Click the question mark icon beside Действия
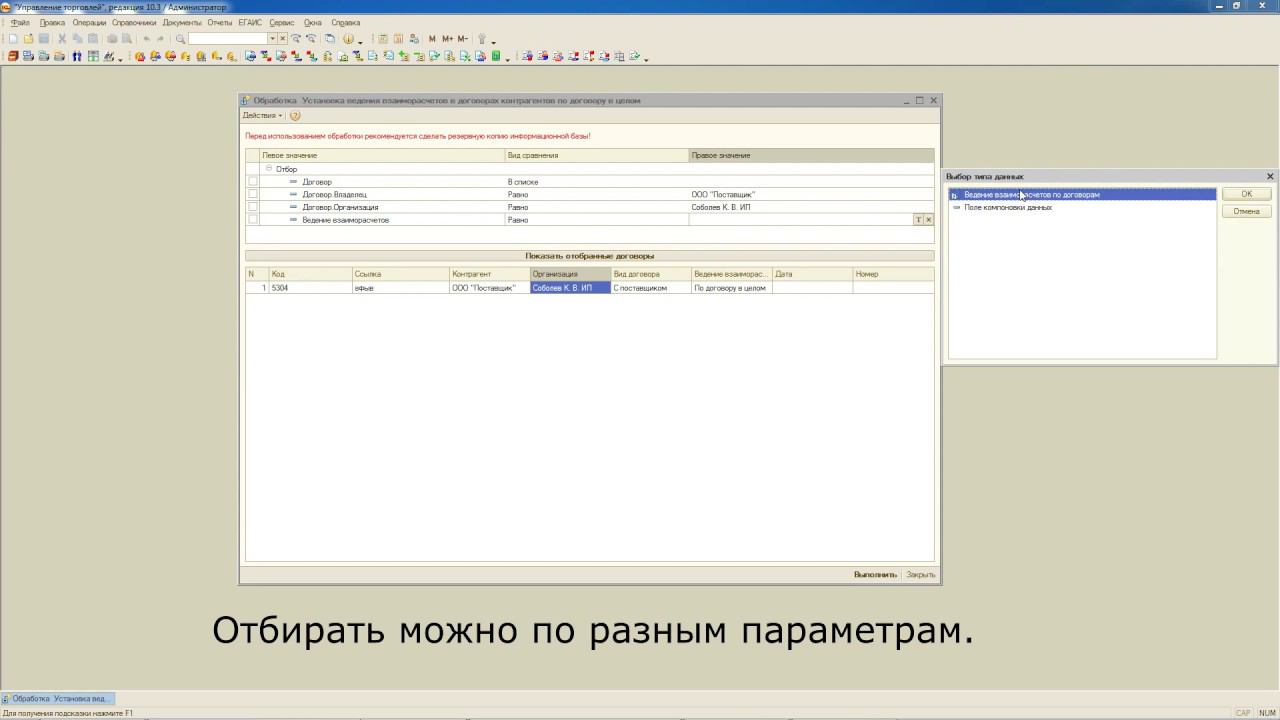 295,116
